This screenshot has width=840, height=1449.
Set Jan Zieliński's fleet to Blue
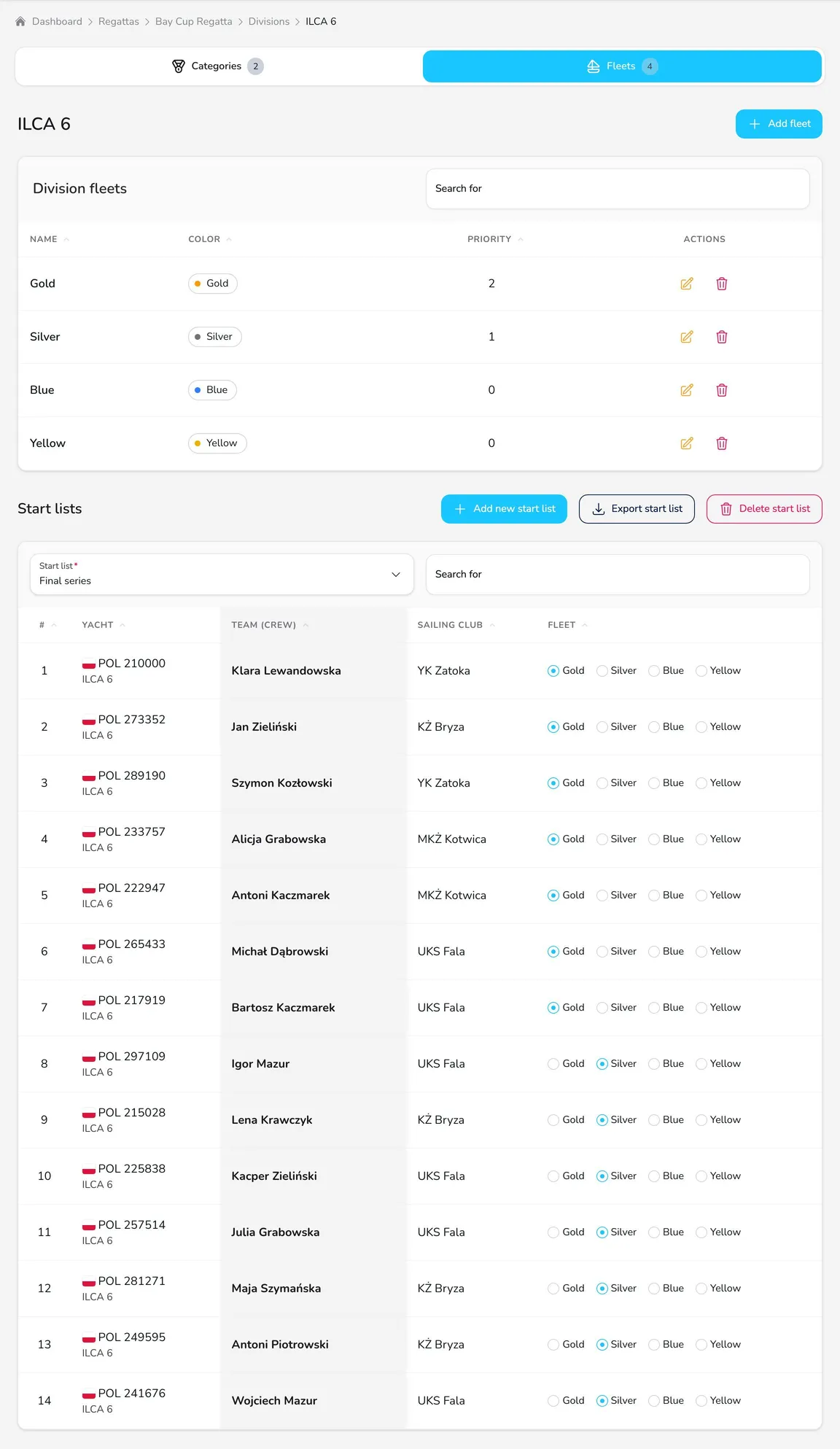654,727
